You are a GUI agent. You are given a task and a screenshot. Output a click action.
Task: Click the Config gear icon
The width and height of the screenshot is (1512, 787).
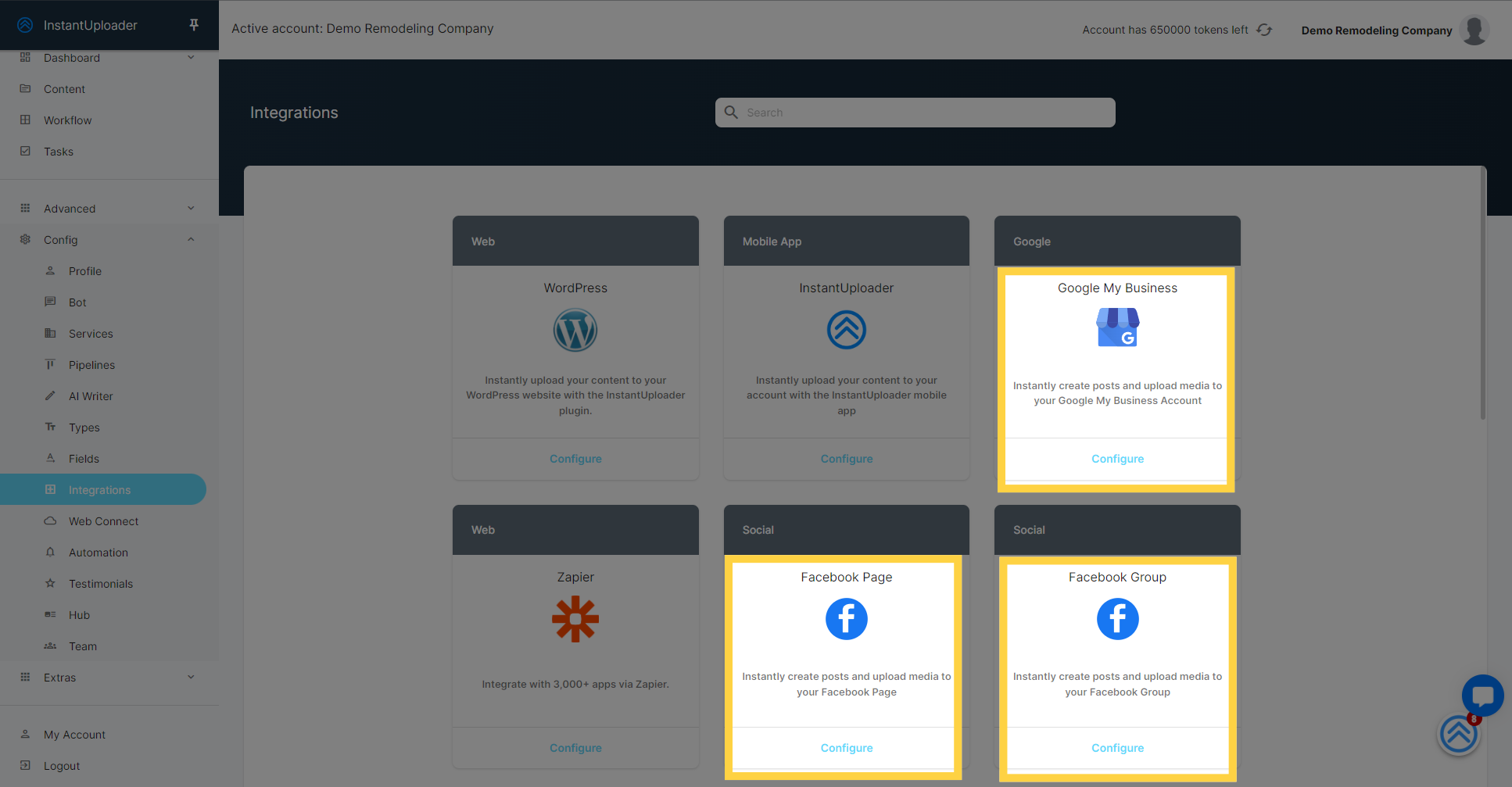coord(25,239)
